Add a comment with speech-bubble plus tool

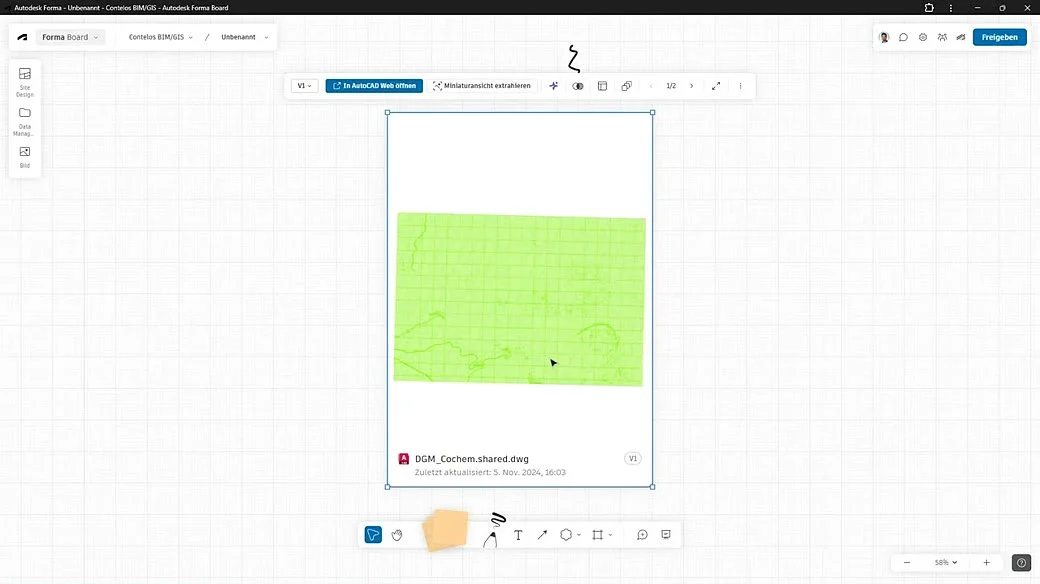pyautogui.click(x=642, y=535)
